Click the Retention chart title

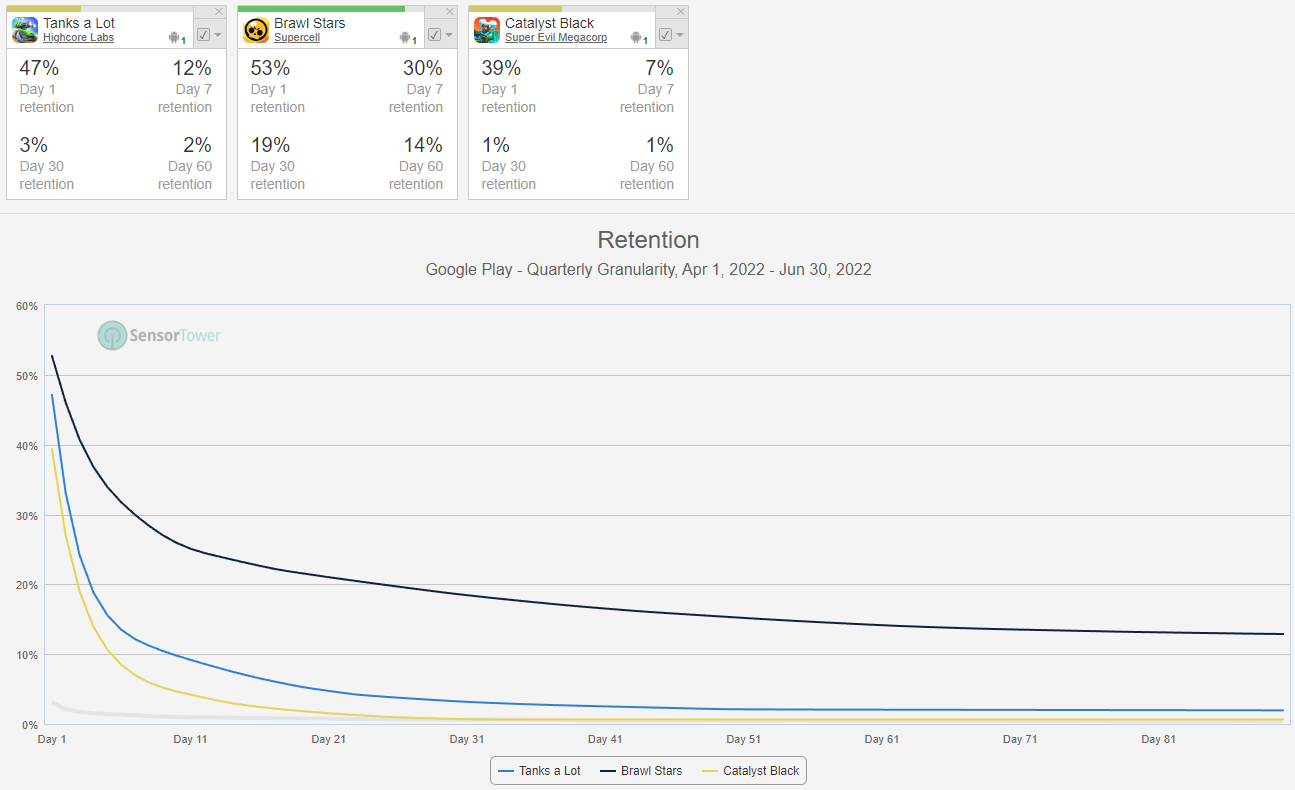point(648,240)
